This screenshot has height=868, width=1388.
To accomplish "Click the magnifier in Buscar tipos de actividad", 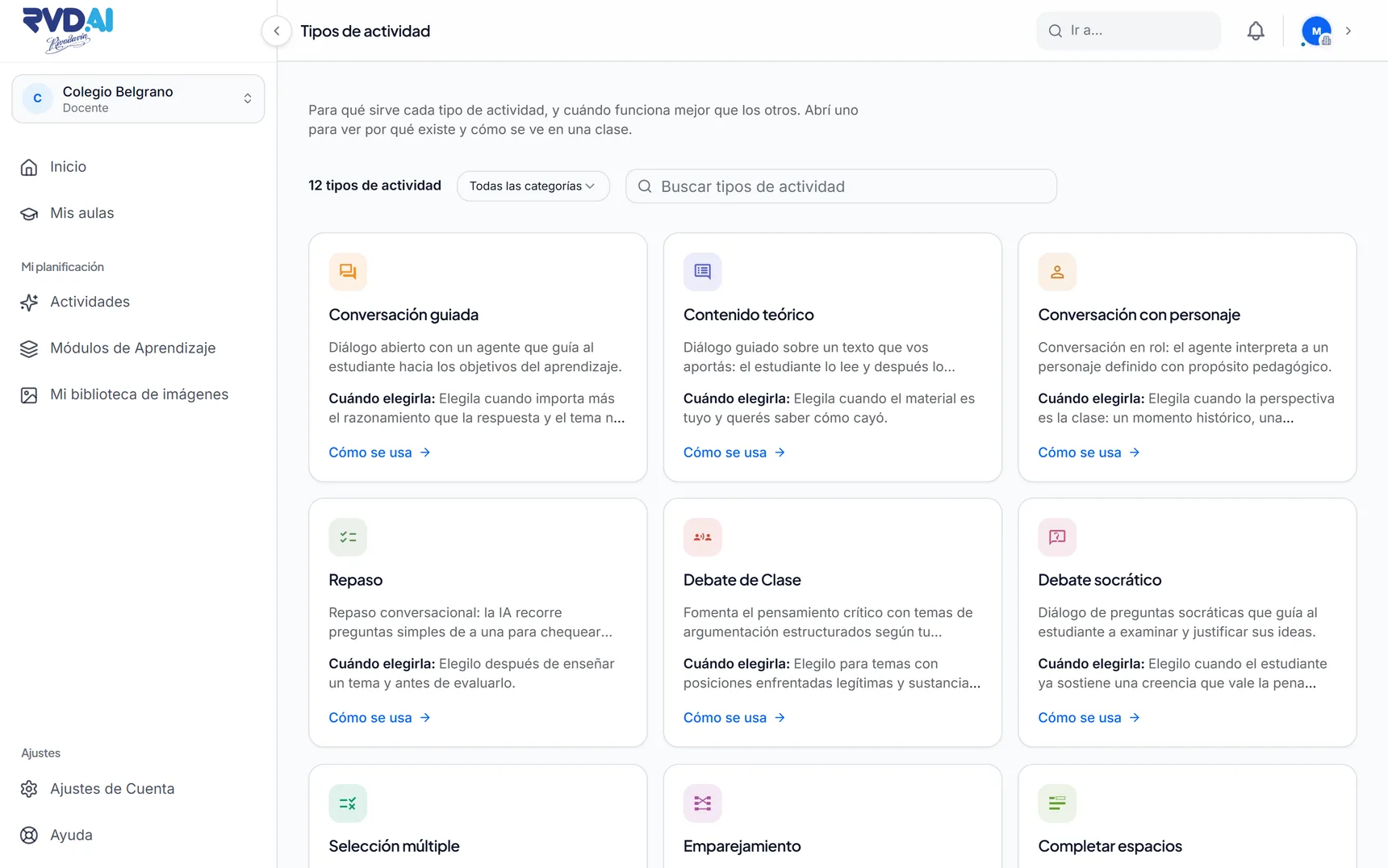I will pyautogui.click(x=645, y=186).
